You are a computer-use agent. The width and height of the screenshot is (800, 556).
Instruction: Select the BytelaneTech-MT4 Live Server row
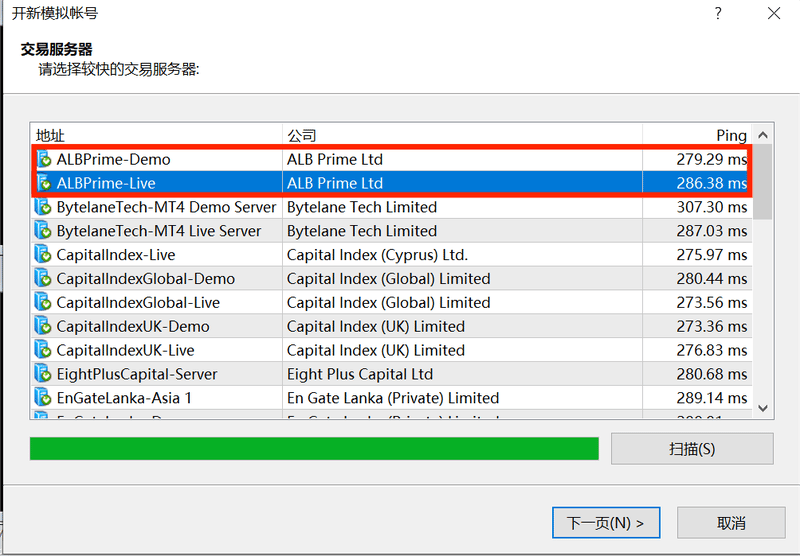(x=391, y=231)
